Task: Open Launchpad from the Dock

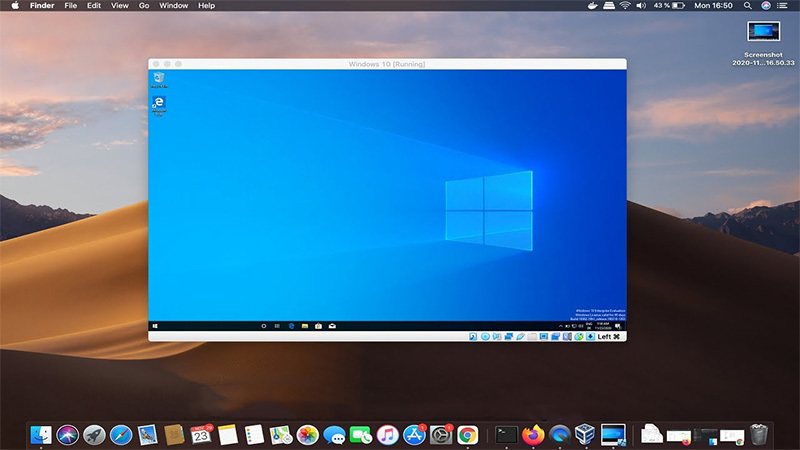Action: pos(94,435)
